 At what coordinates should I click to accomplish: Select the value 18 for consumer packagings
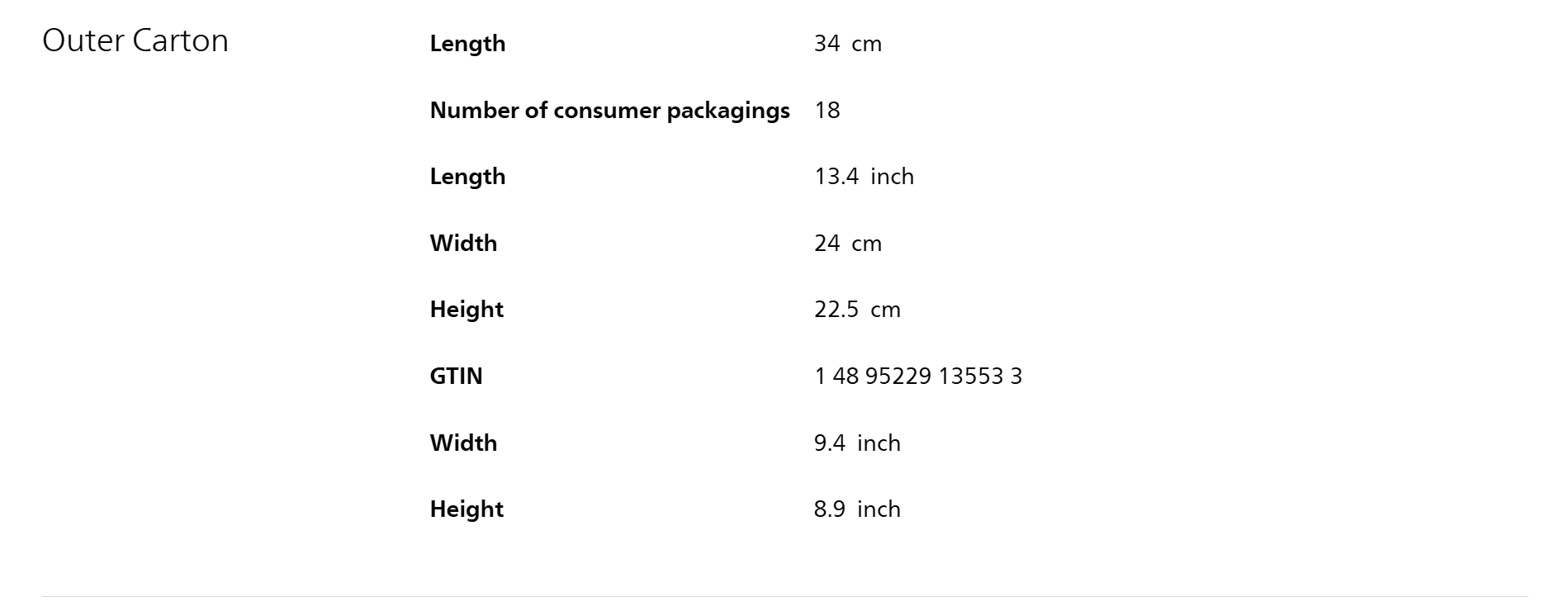[x=827, y=111]
